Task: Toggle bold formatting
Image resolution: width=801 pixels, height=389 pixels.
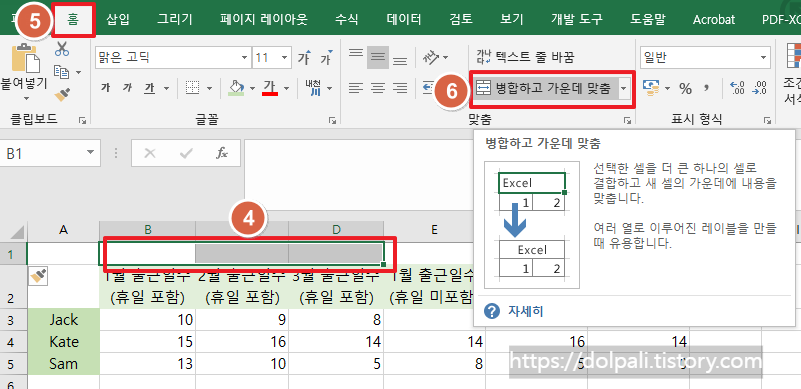Action: point(106,88)
